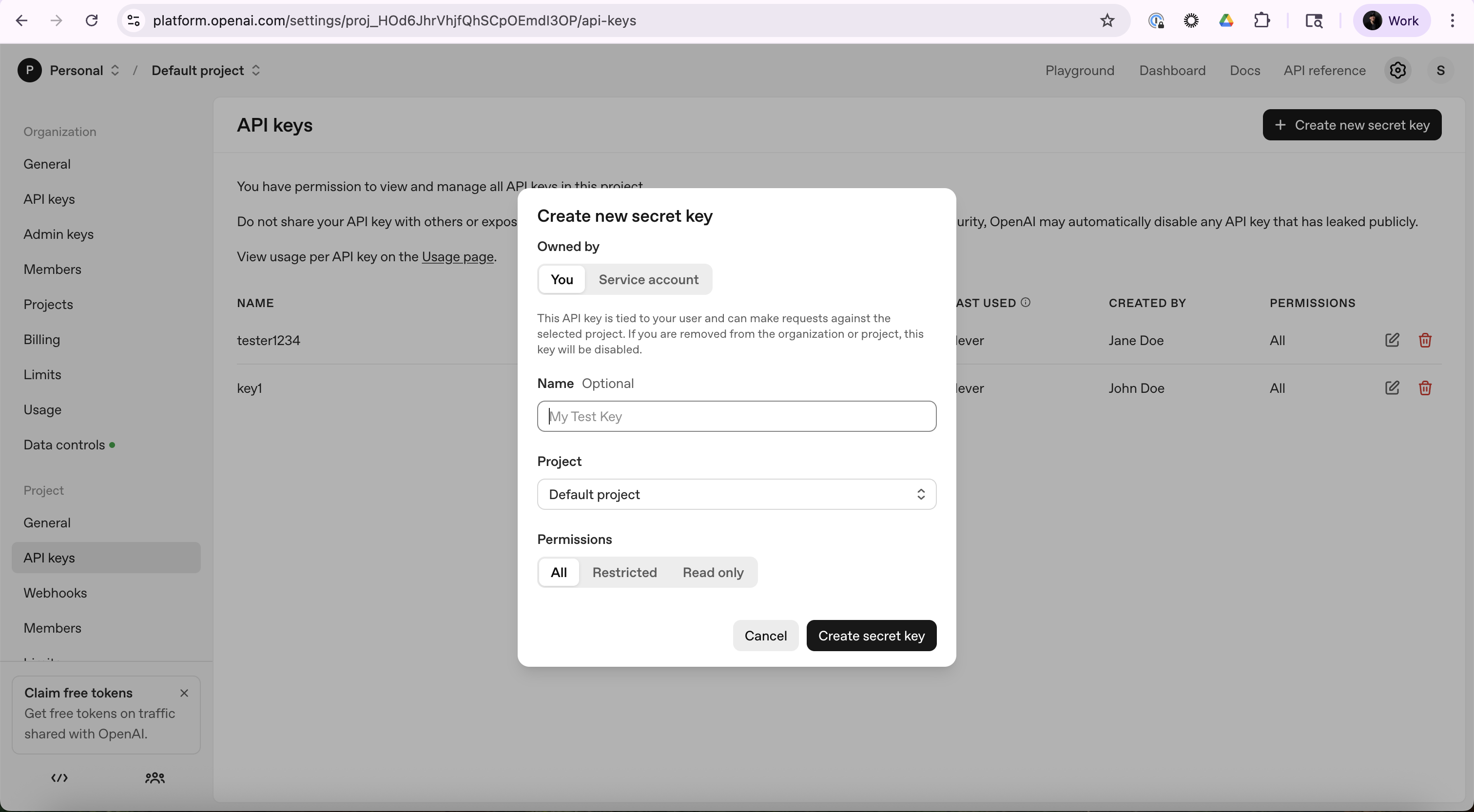Select Service account as owner
This screenshot has width=1474, height=812.
648,279
